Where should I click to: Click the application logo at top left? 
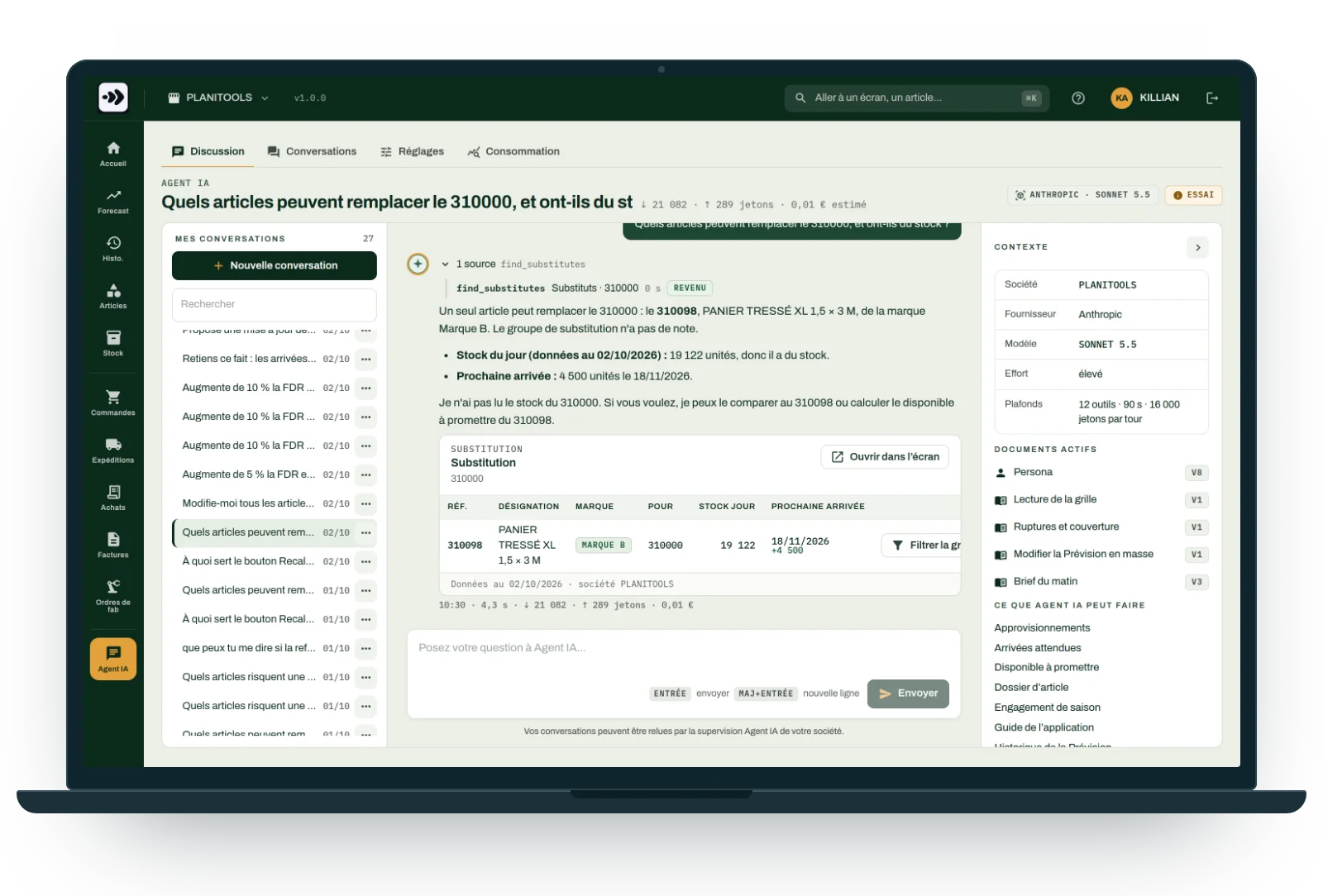pyautogui.click(x=113, y=98)
